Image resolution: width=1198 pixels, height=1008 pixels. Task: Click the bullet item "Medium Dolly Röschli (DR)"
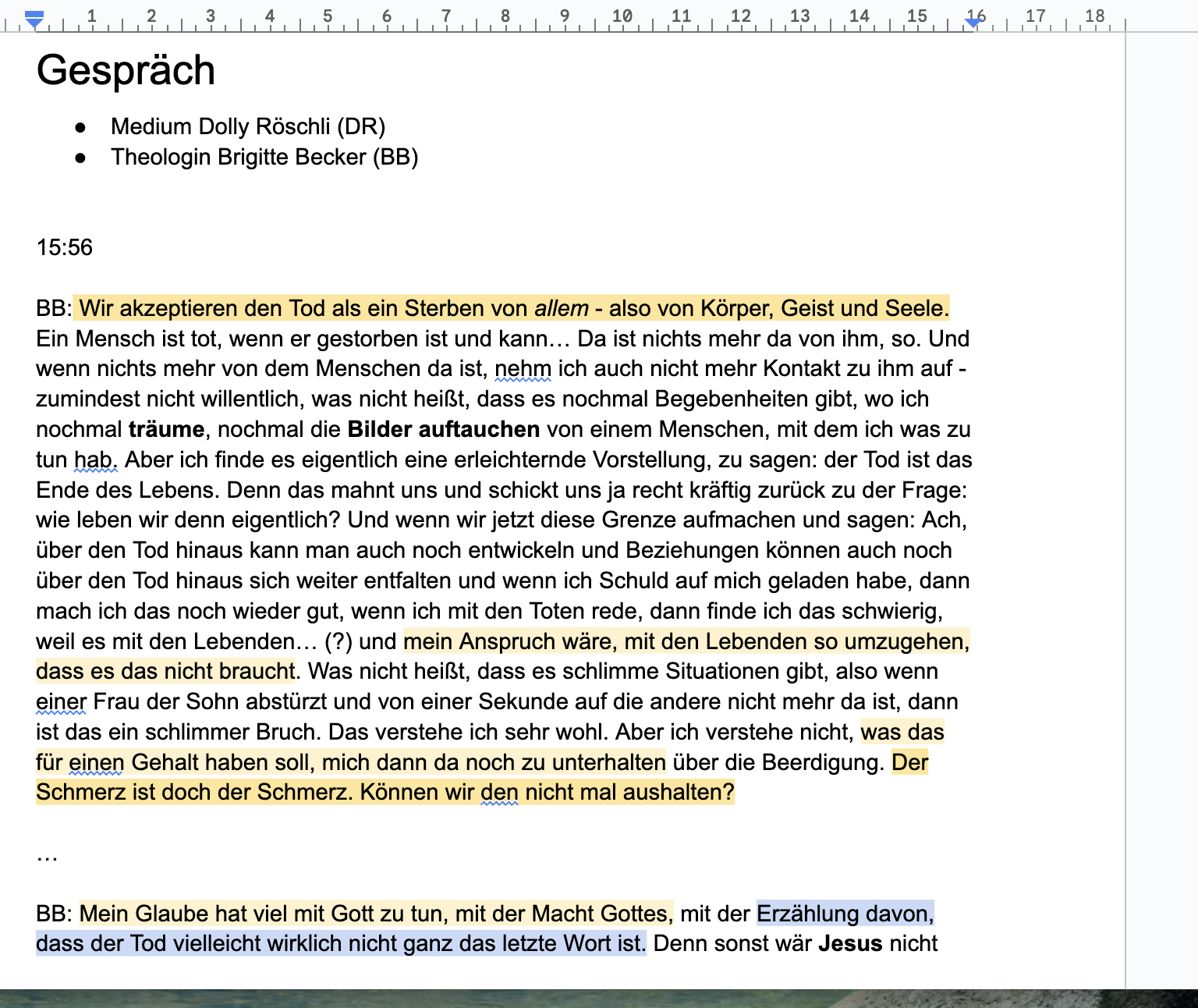247,126
